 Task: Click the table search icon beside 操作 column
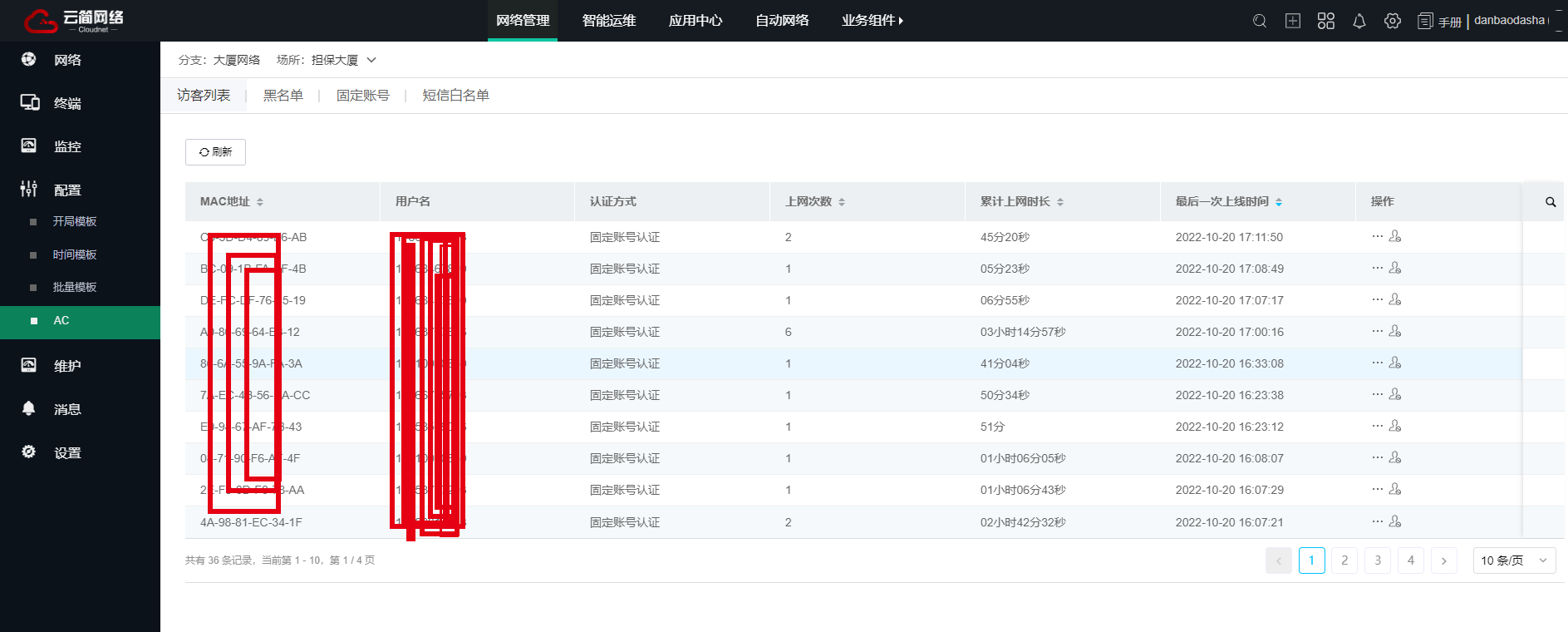click(x=1551, y=202)
